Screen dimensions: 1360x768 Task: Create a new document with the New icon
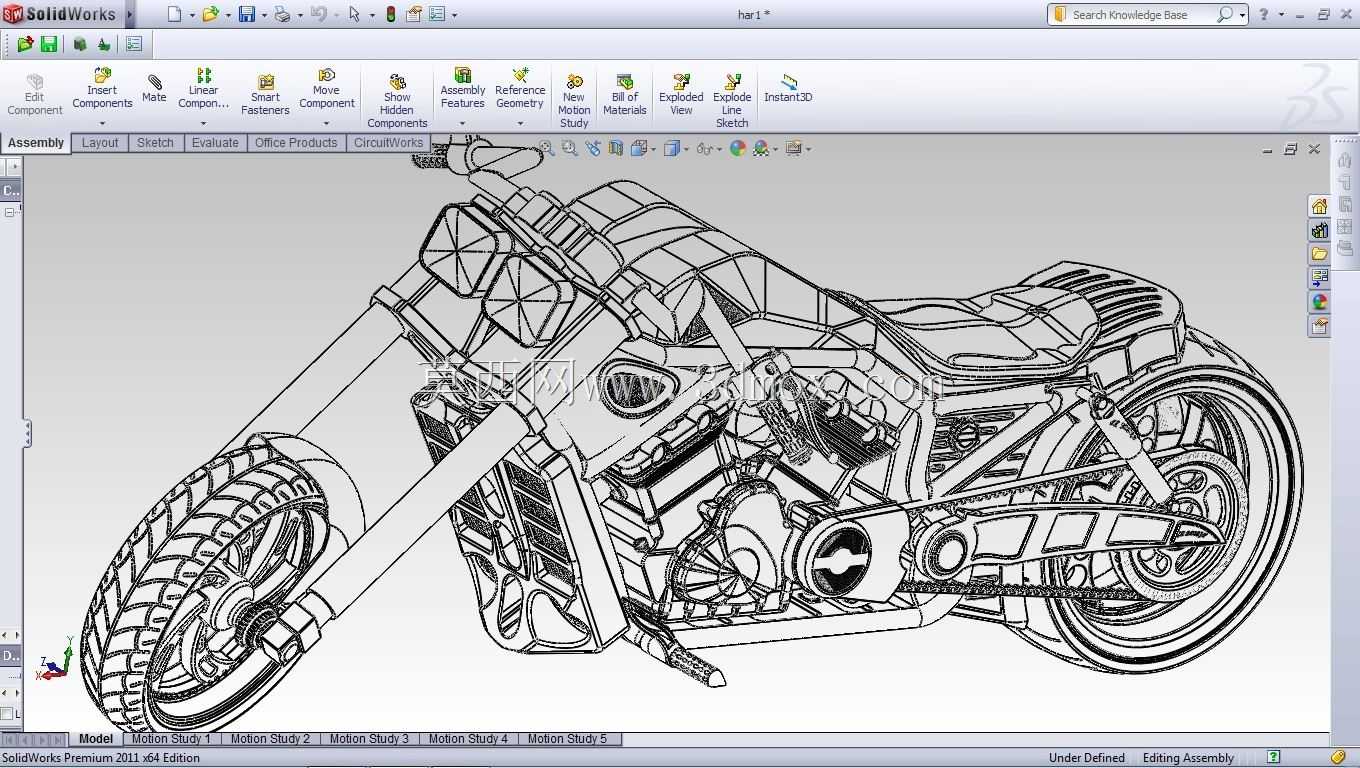tap(174, 14)
